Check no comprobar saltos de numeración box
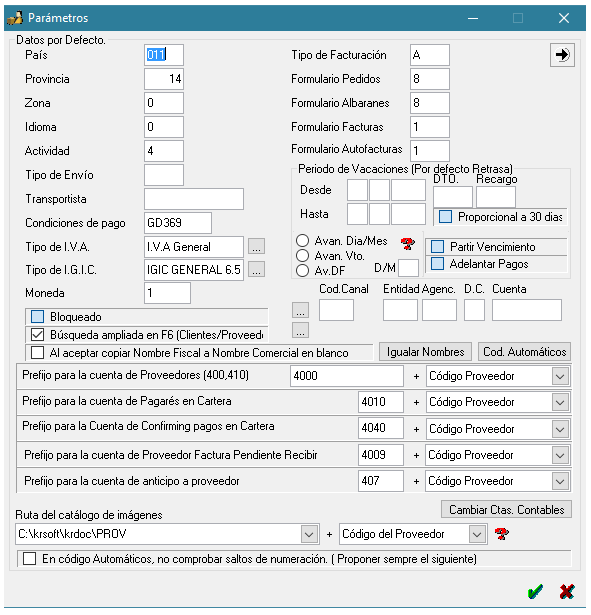Image resolution: width=591 pixels, height=615 pixels. 29,559
